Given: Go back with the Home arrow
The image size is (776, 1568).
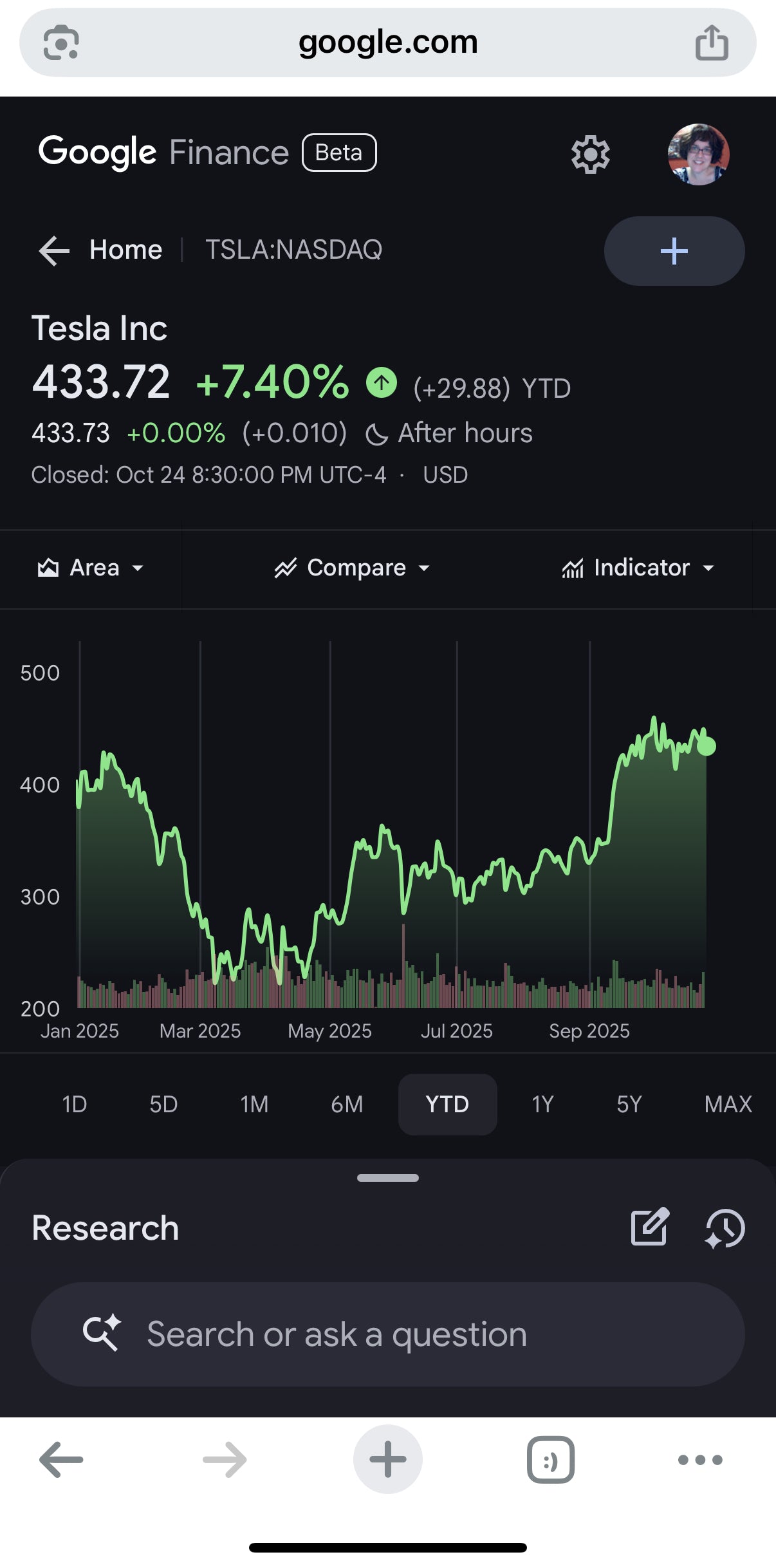Looking at the screenshot, I should click(54, 250).
